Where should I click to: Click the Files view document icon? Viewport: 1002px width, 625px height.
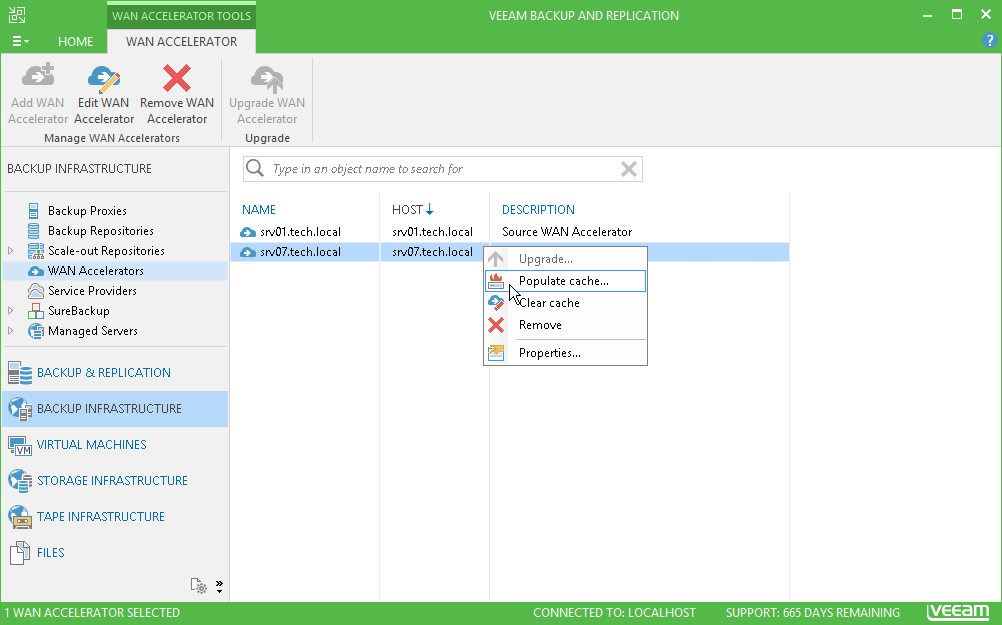pyautogui.click(x=20, y=553)
